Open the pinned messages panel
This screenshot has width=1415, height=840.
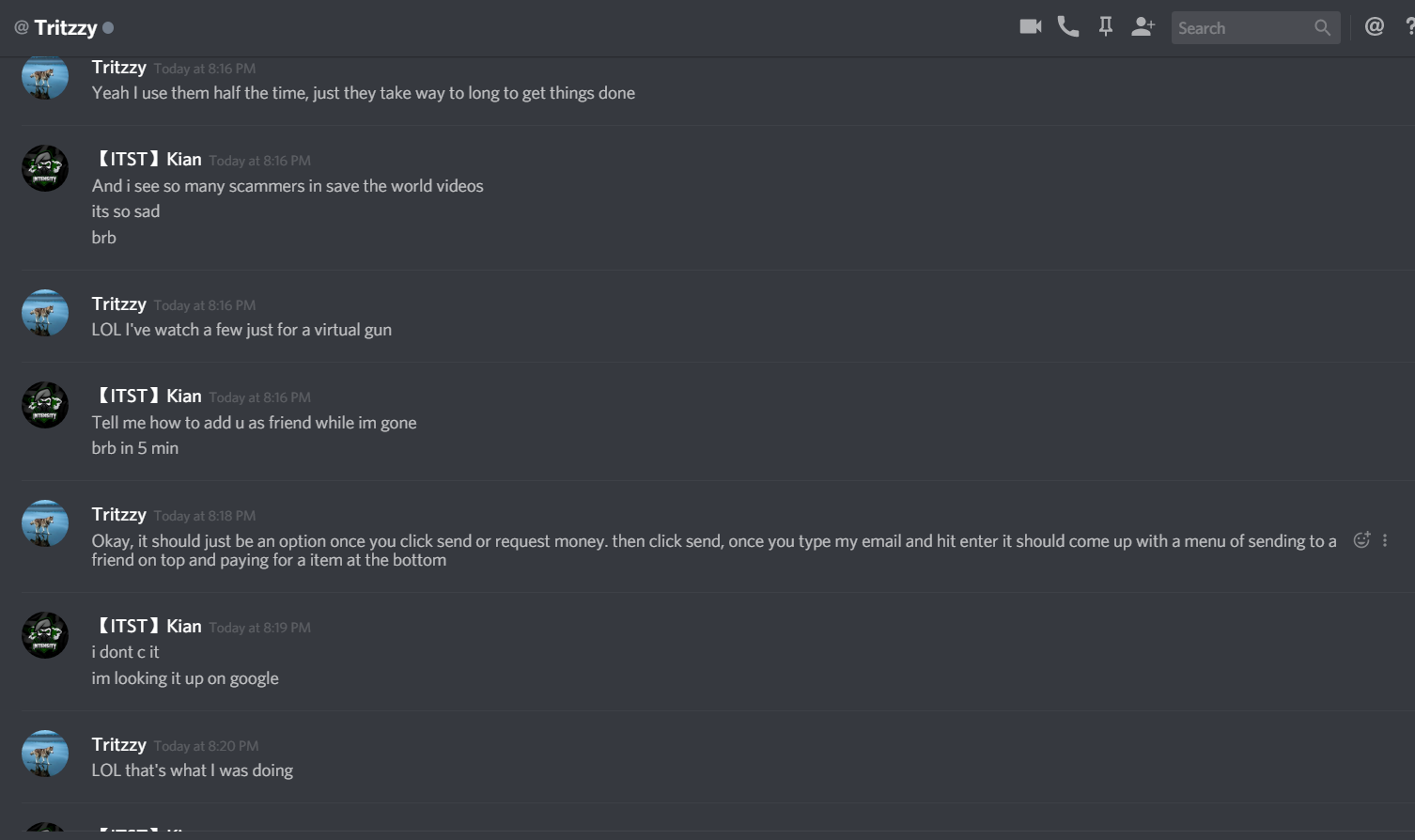pyautogui.click(x=1106, y=27)
